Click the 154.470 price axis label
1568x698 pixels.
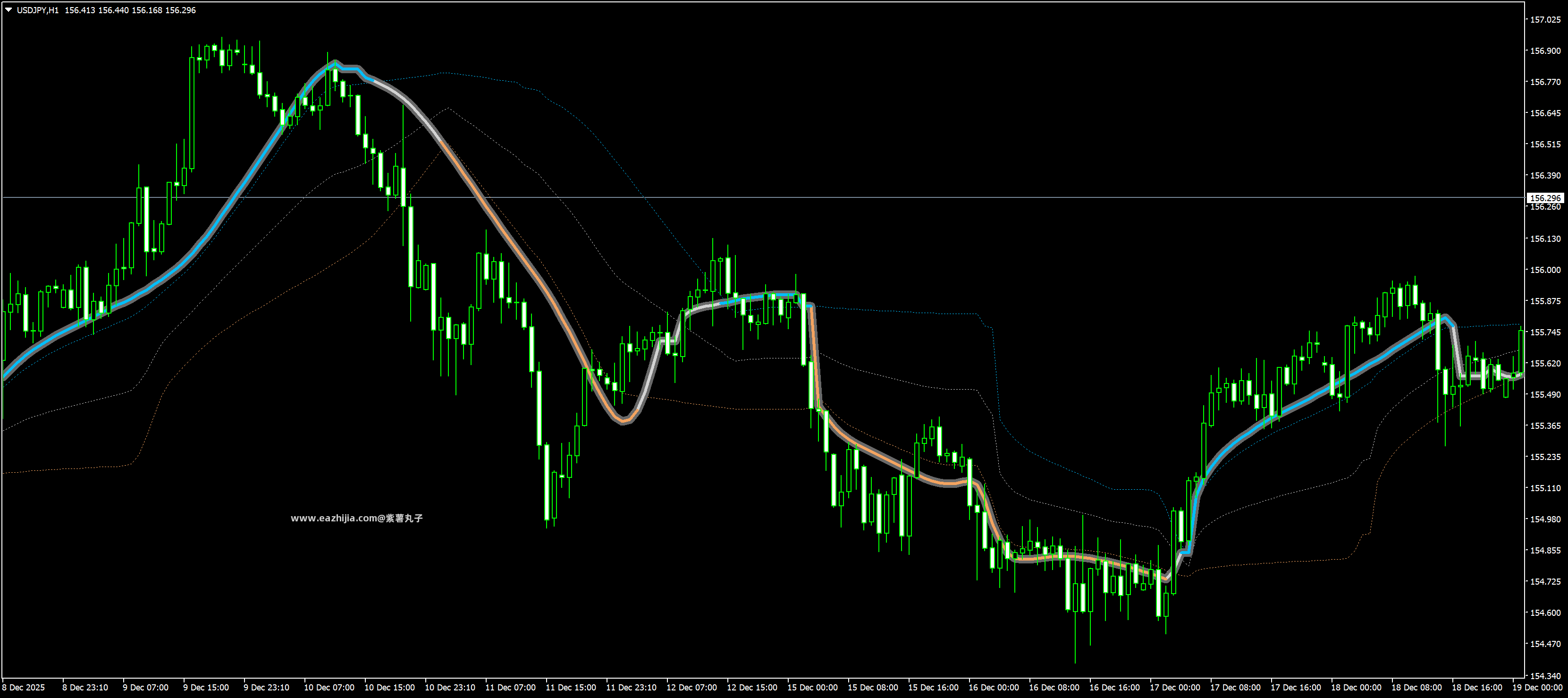1545,644
